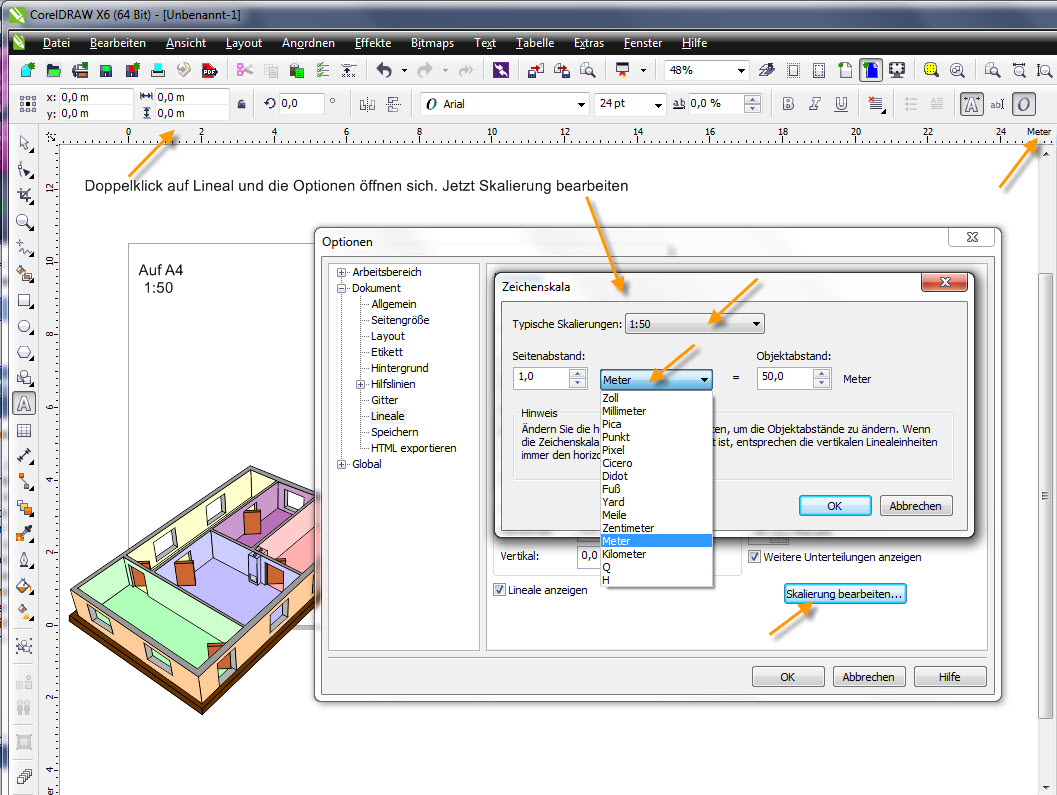Click the Underline formatting icon
Image resolution: width=1057 pixels, height=795 pixels.
(x=841, y=104)
